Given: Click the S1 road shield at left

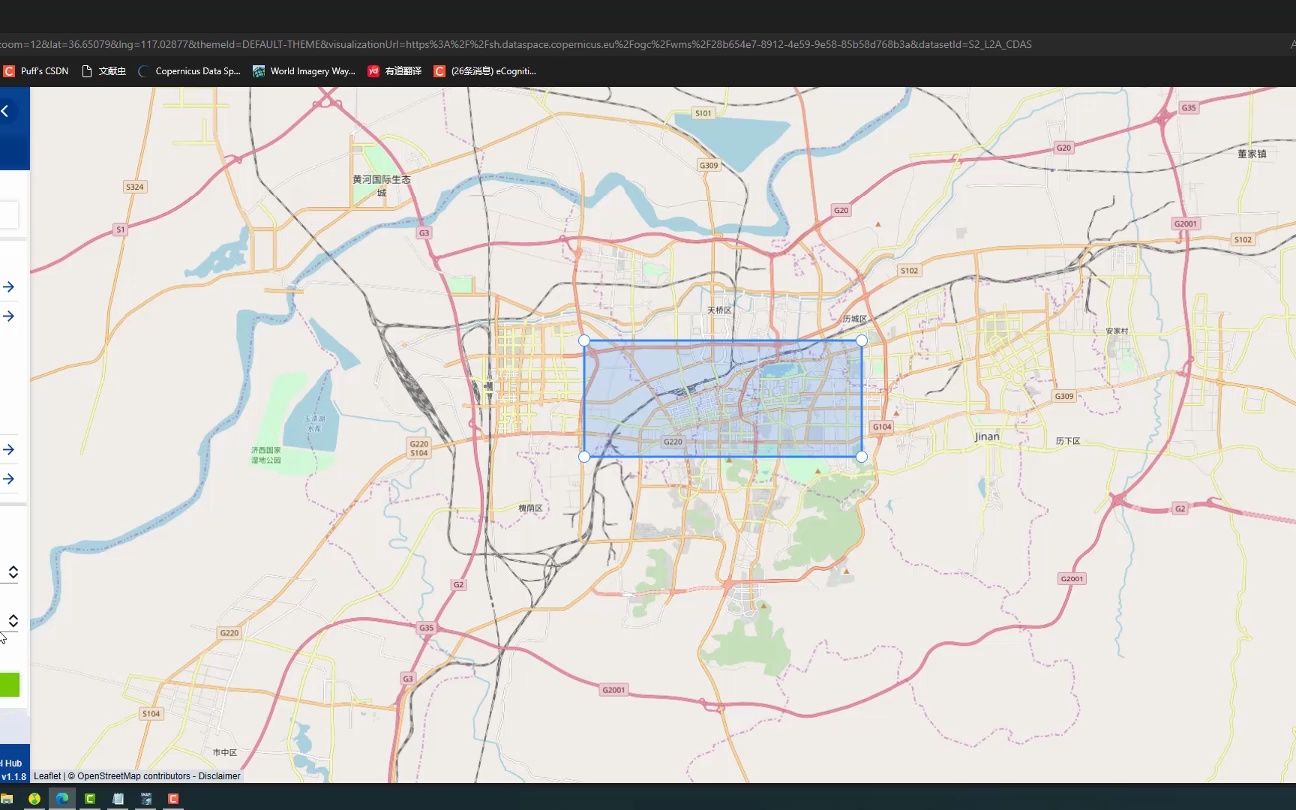Looking at the screenshot, I should (121, 230).
